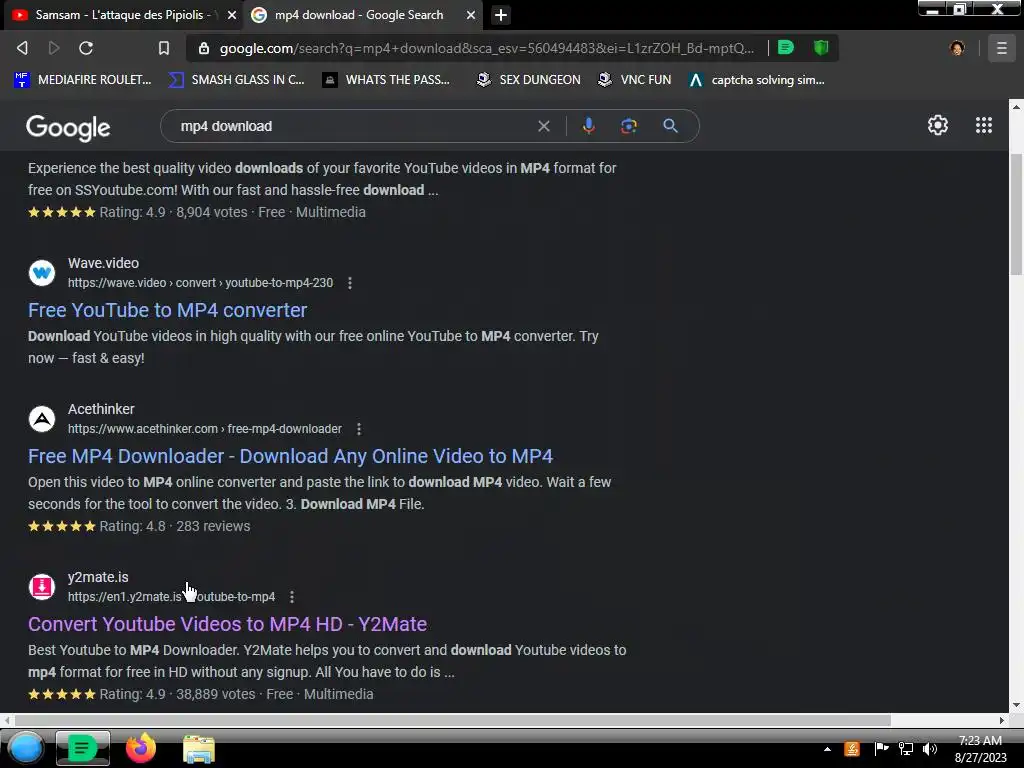Open the SMASH GLASS IN C... bookmark
The height and width of the screenshot is (768, 1024).
point(236,80)
